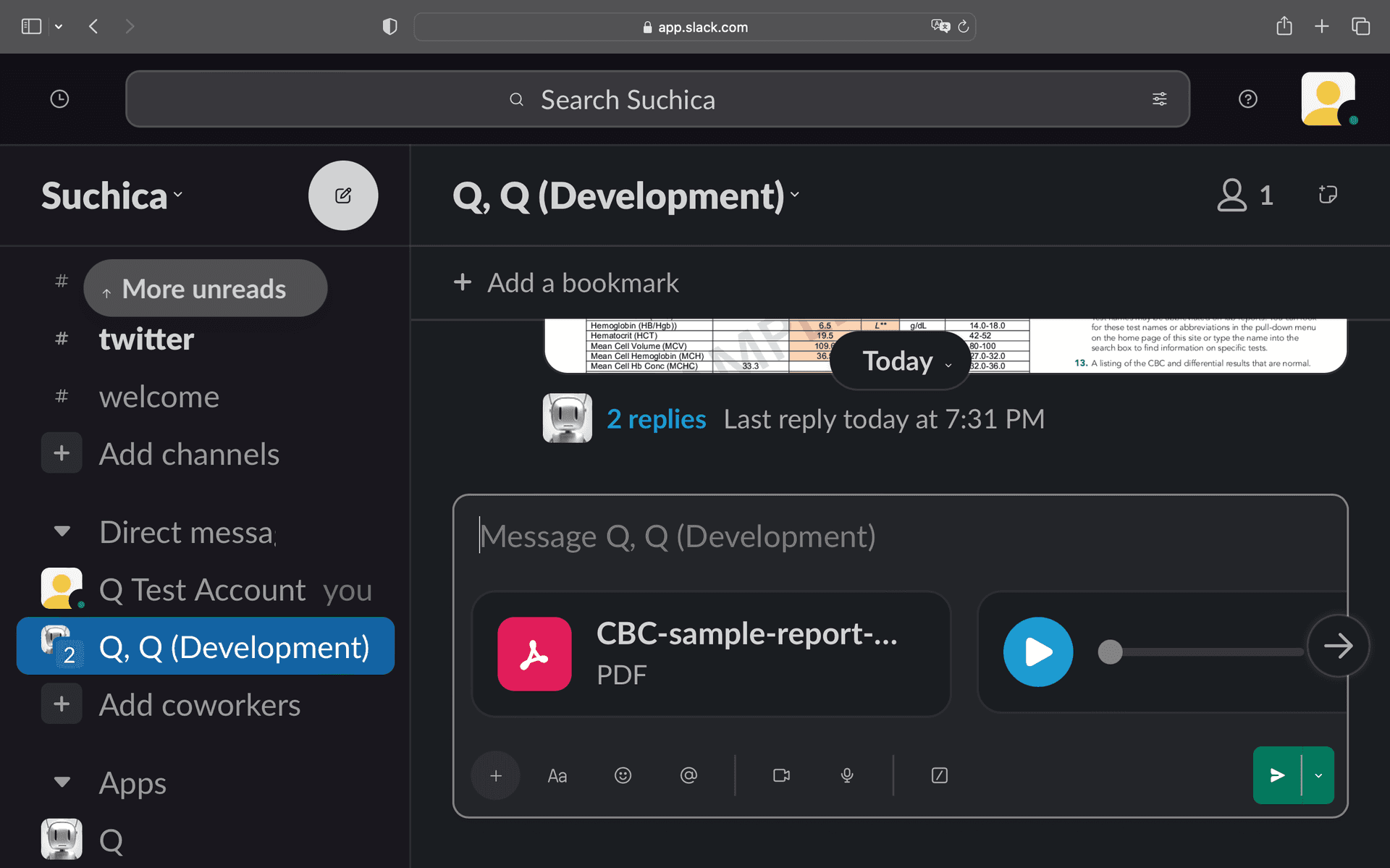1390x868 pixels.
Task: Play the attached audio clip
Action: tap(1037, 652)
